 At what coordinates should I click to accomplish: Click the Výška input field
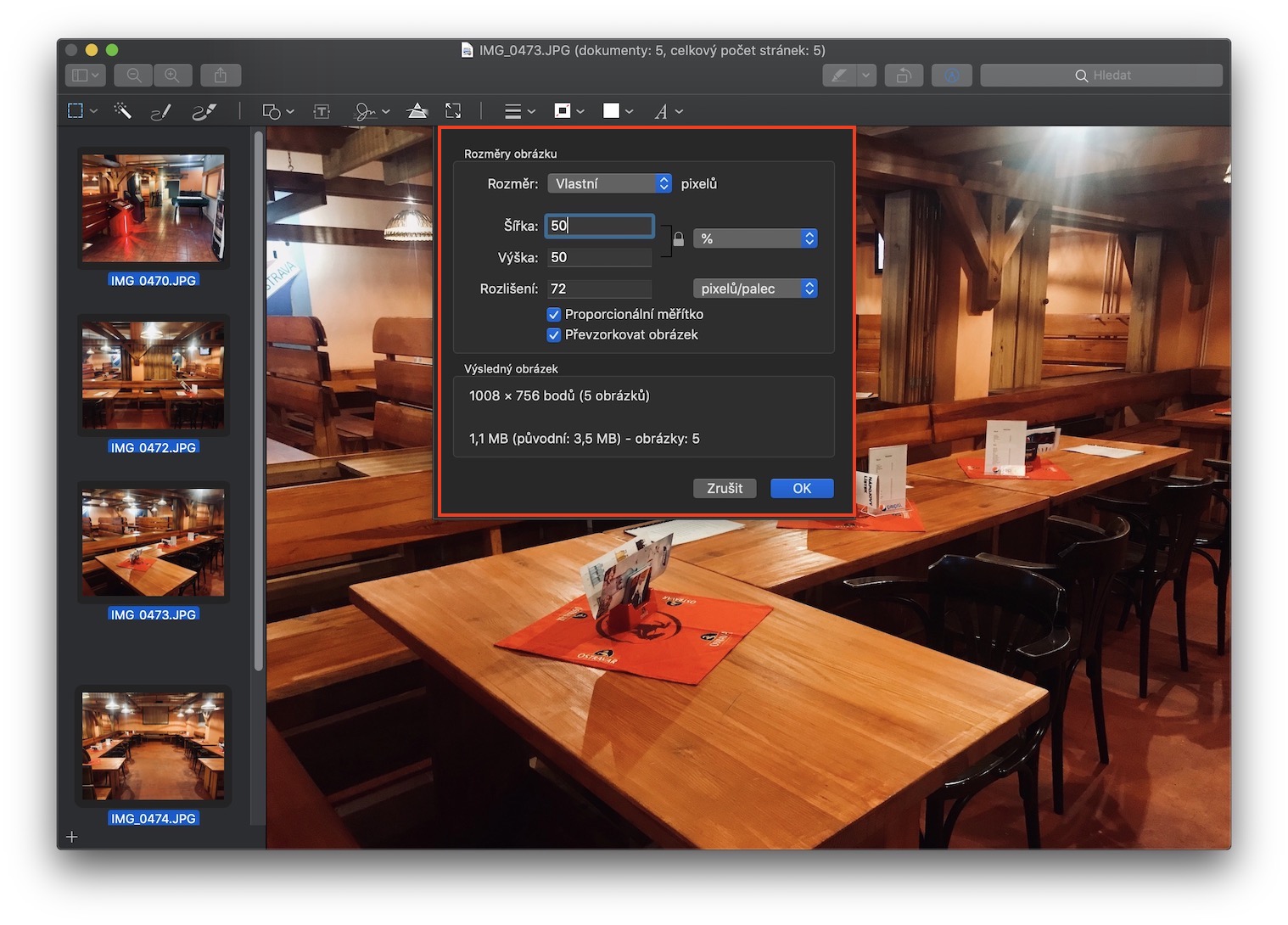tap(599, 257)
